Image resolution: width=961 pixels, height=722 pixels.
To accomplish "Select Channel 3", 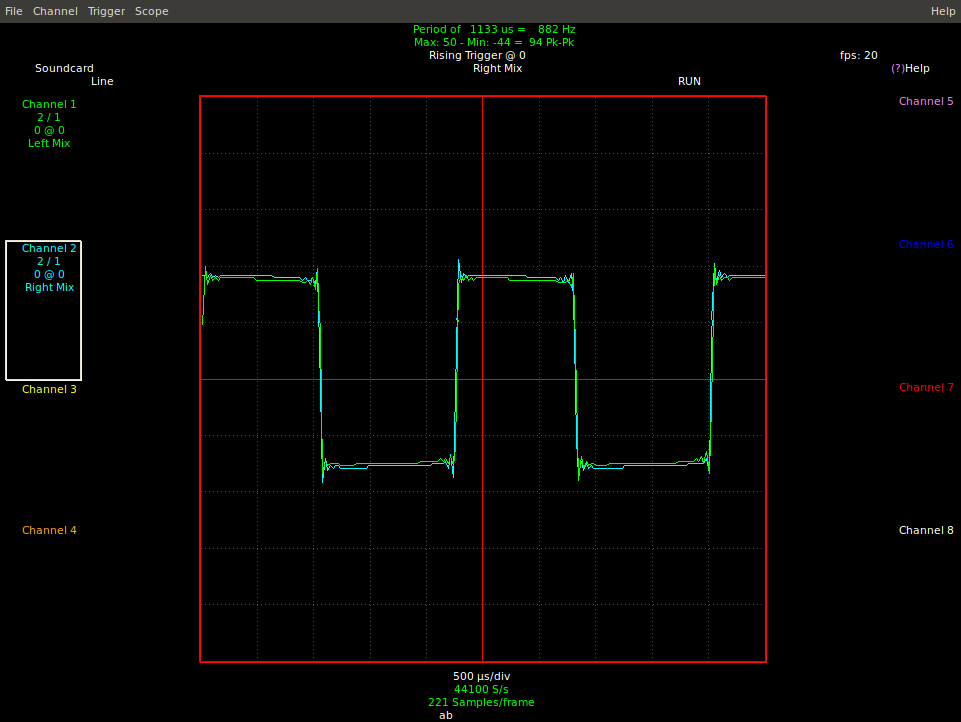I will pyautogui.click(x=49, y=389).
